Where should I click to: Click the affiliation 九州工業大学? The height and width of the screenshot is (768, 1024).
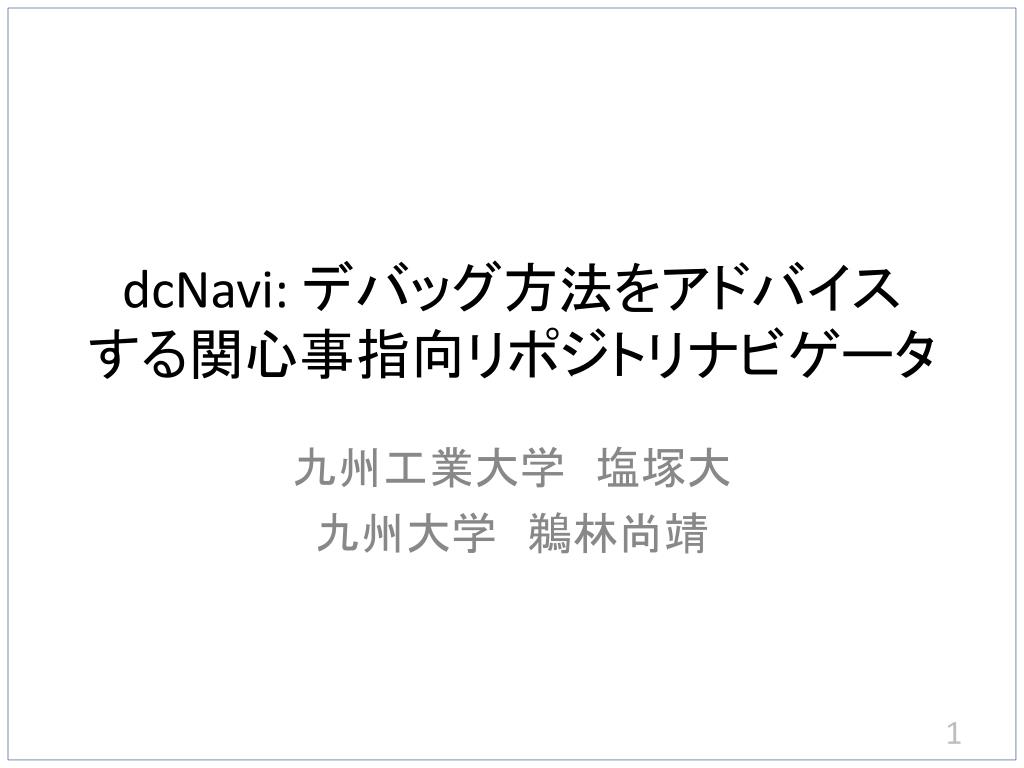click(429, 469)
